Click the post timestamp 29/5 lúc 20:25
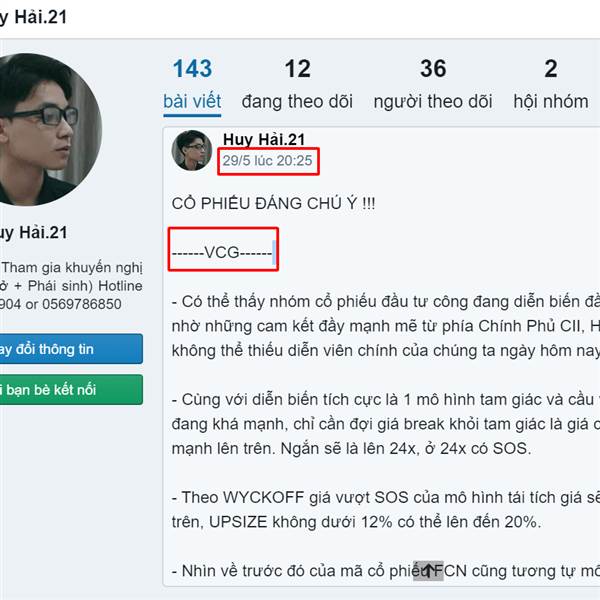600x600 pixels. pyautogui.click(x=267, y=161)
